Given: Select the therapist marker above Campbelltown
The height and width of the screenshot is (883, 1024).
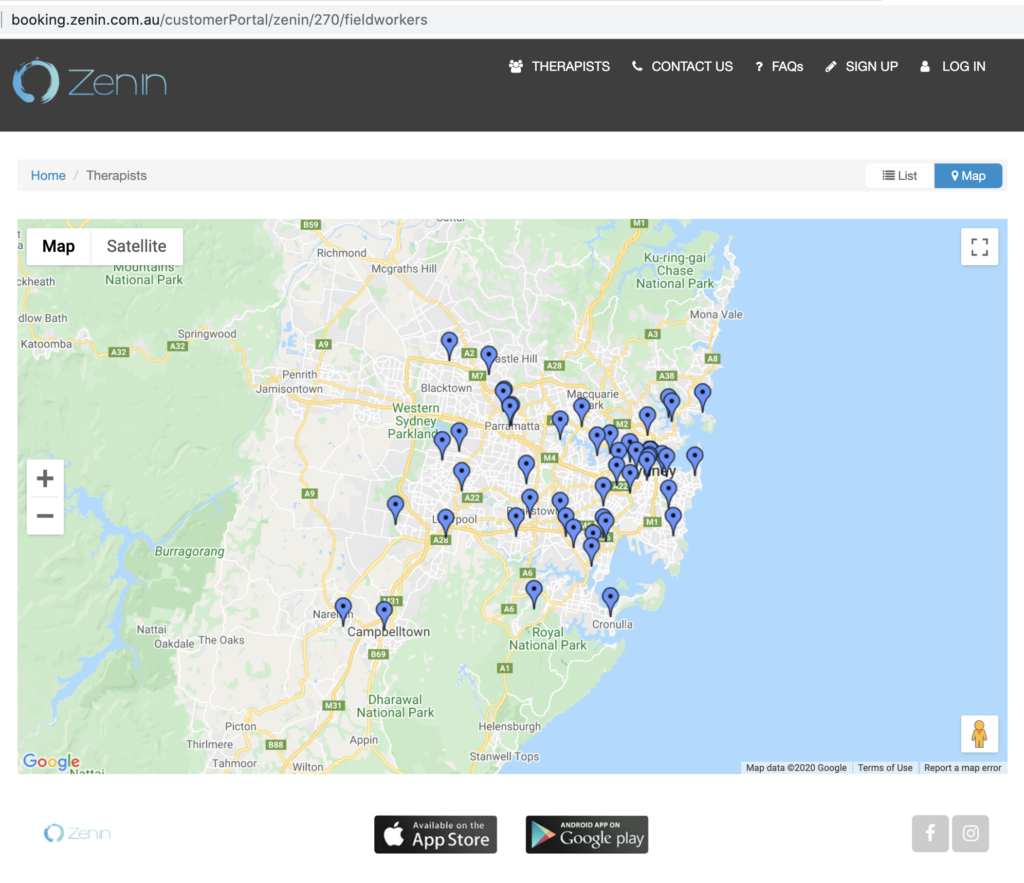Looking at the screenshot, I should (x=384, y=615).
